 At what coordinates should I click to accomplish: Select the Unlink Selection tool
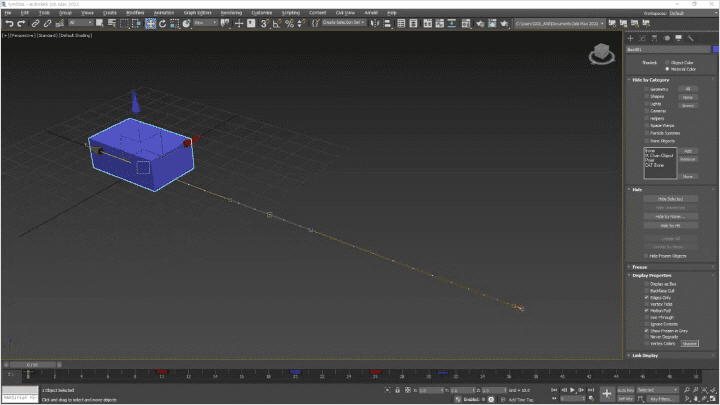(x=47, y=23)
